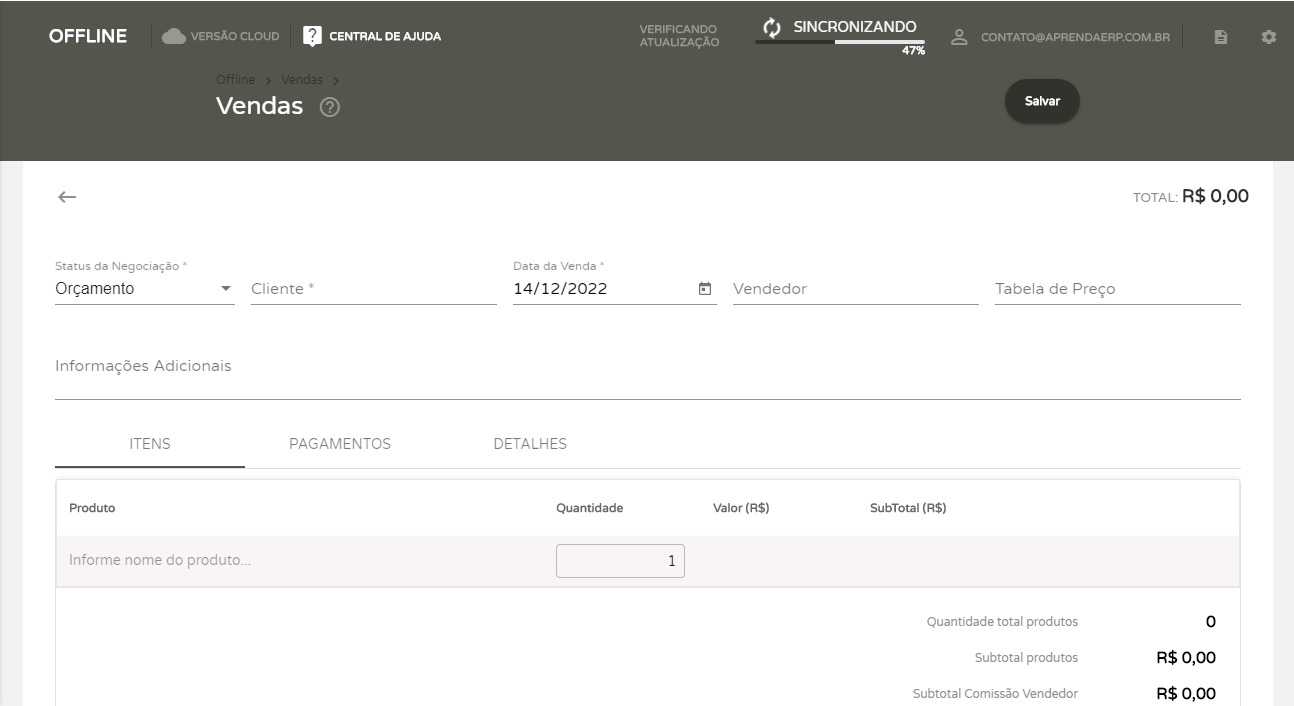Switch to the Pagamentos tab
1294x706 pixels.
[340, 444]
